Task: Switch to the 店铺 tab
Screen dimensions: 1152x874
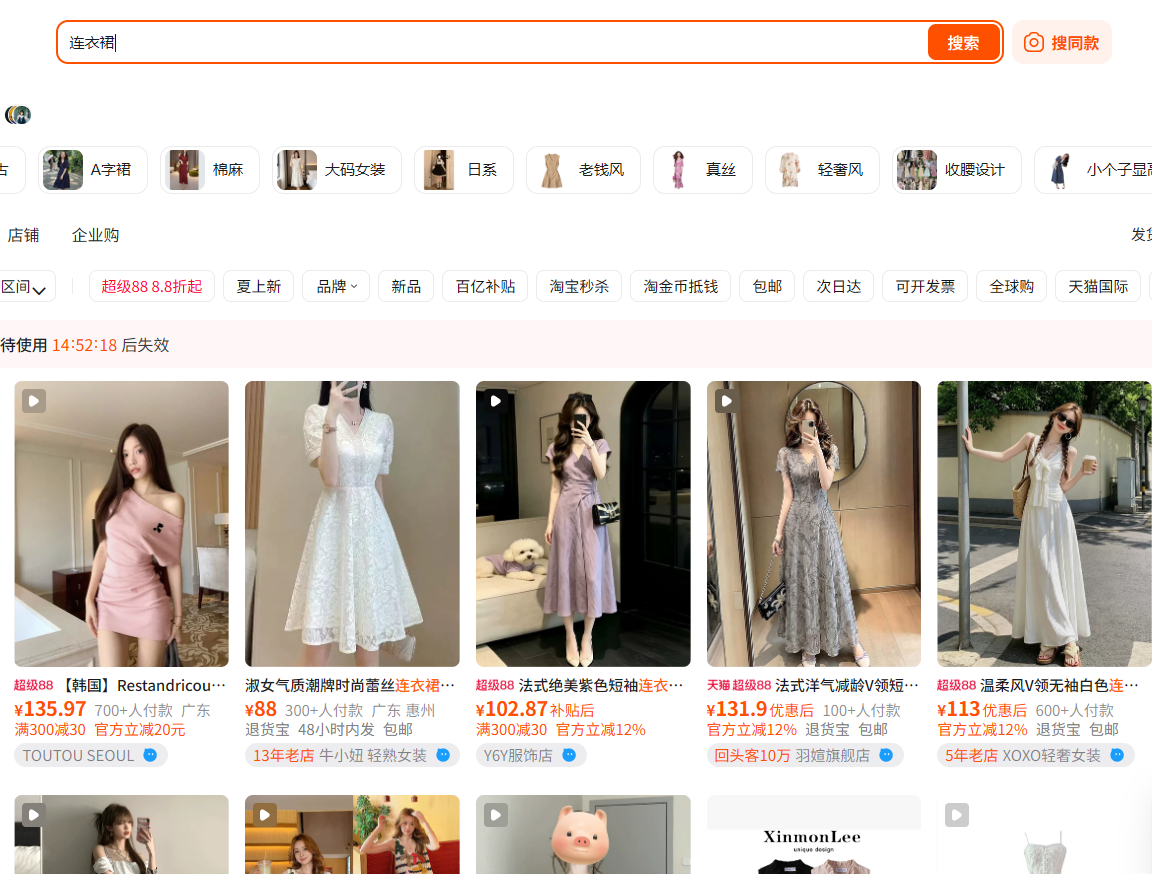Action: click(x=23, y=235)
